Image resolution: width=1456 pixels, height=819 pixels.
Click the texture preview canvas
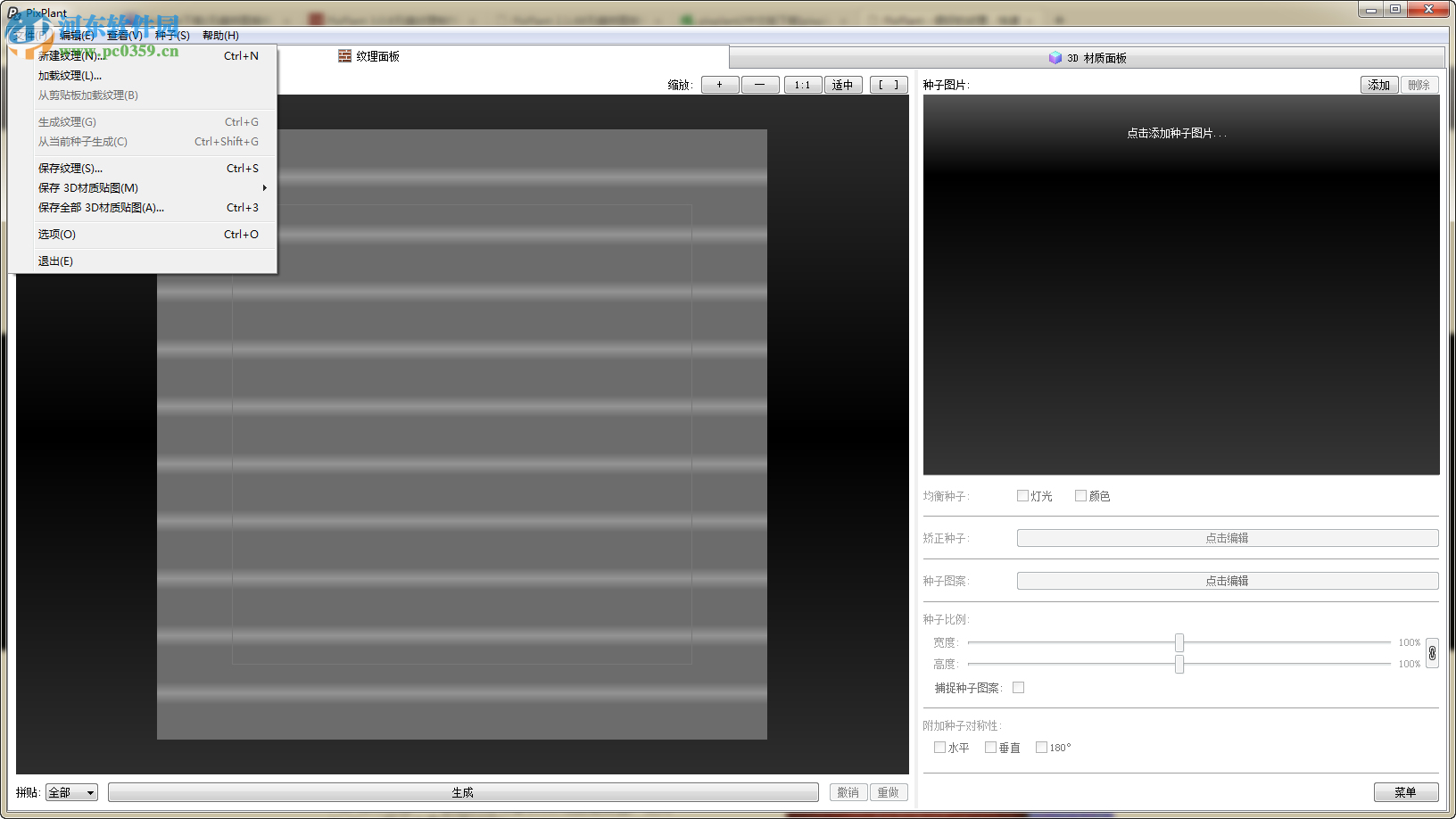click(462, 434)
